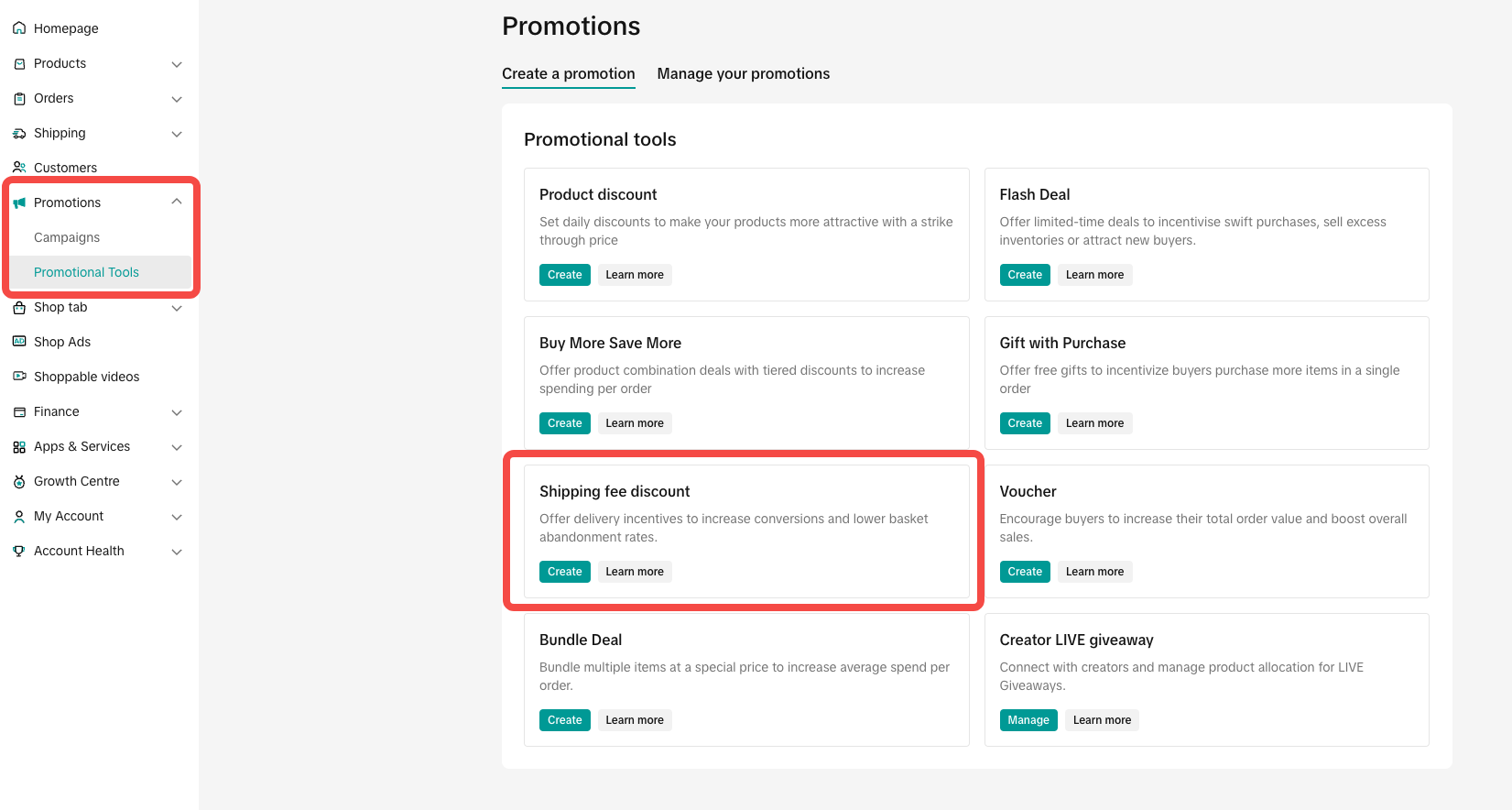Click Learn more under Voucher
The width and height of the screenshot is (1512, 810).
pos(1094,572)
